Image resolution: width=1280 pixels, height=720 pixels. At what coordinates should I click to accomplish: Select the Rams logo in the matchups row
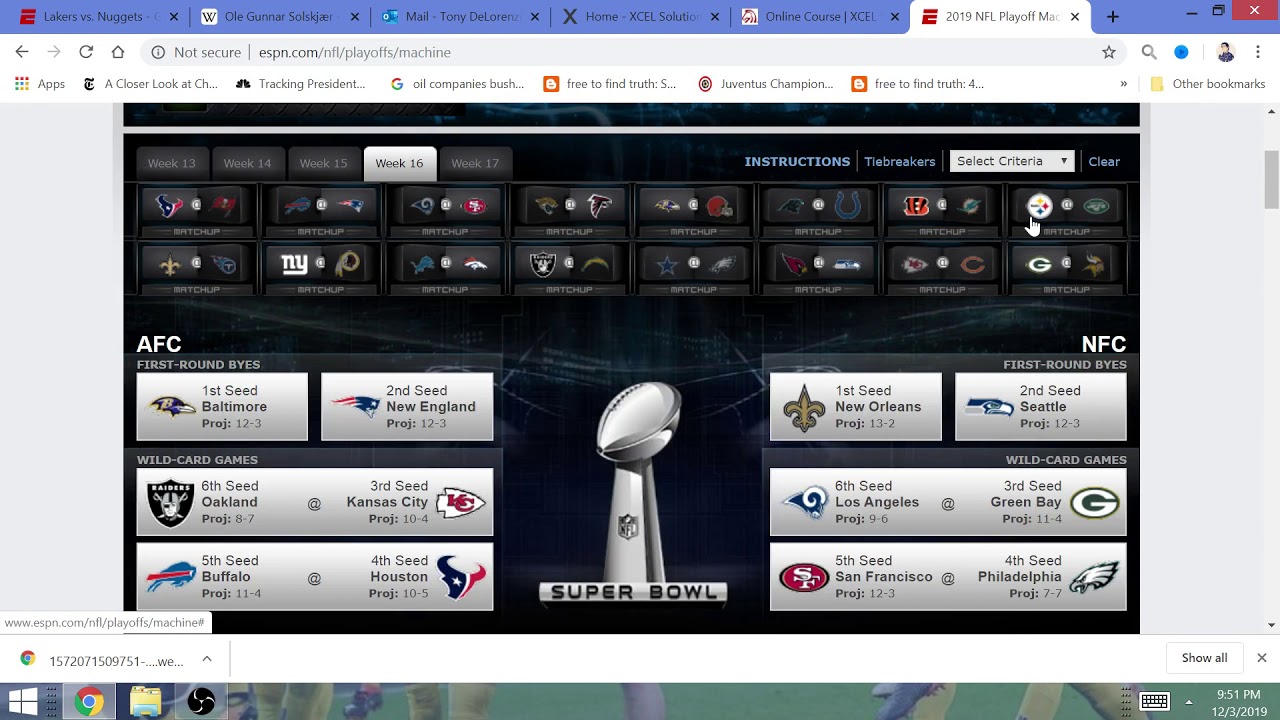421,206
